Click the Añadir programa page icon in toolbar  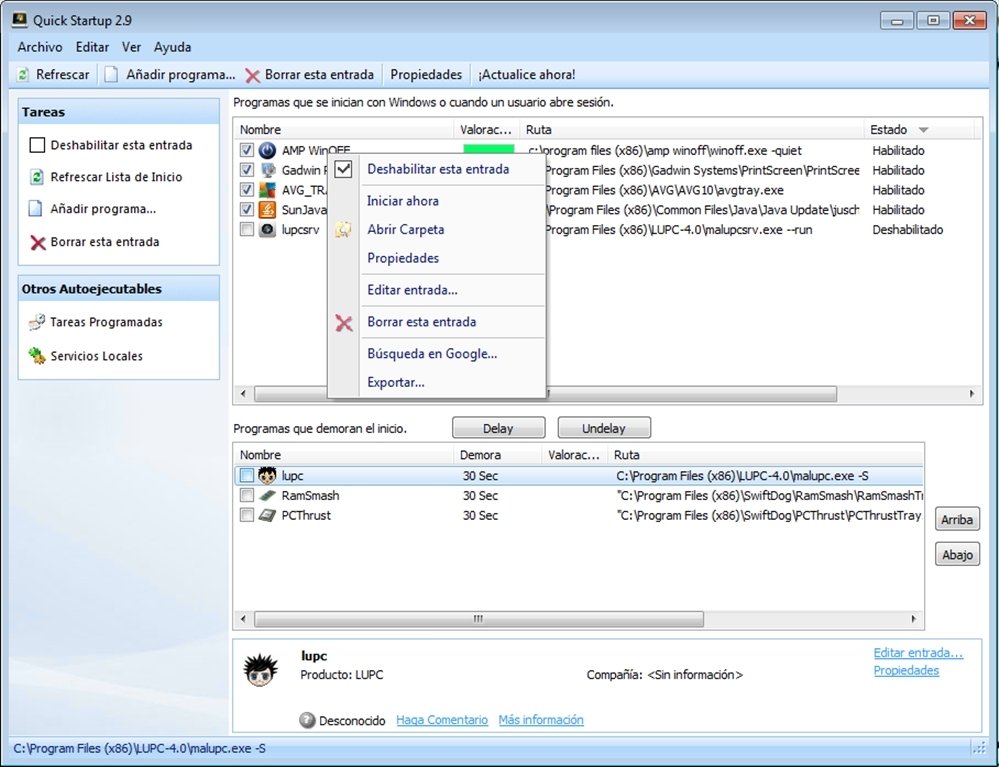[x=111, y=75]
